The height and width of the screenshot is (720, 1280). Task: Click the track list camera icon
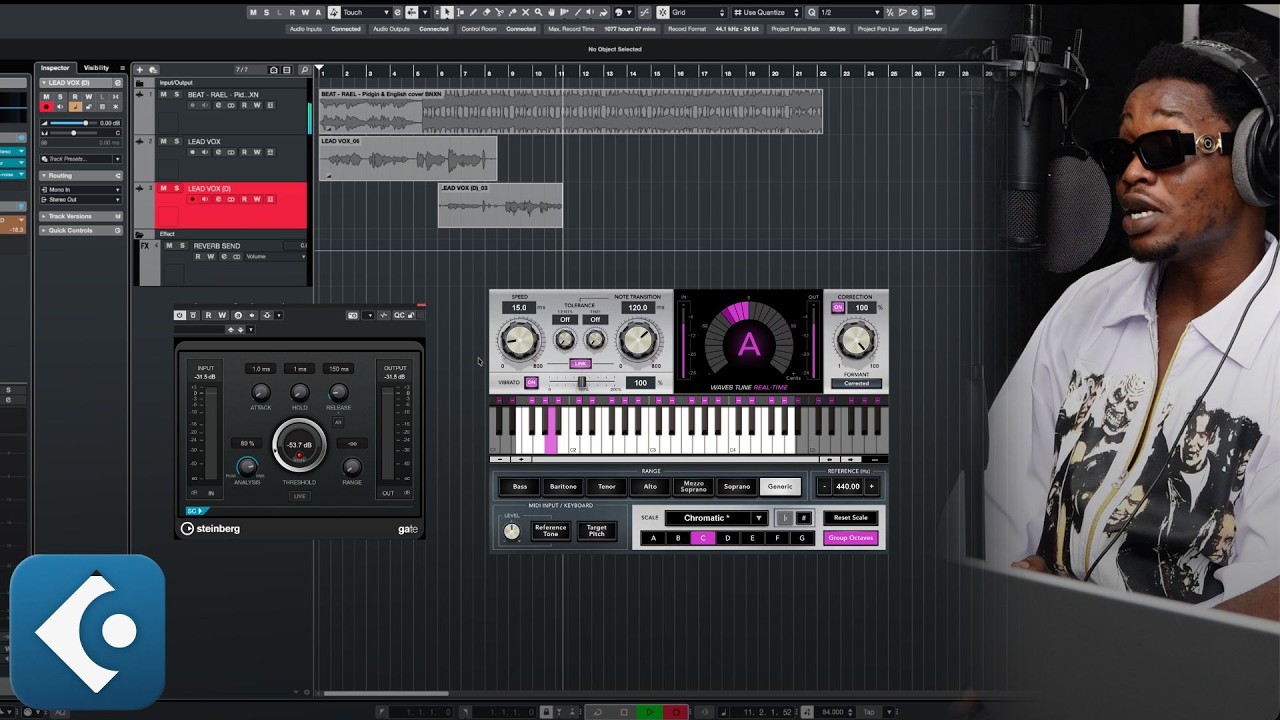[273, 70]
